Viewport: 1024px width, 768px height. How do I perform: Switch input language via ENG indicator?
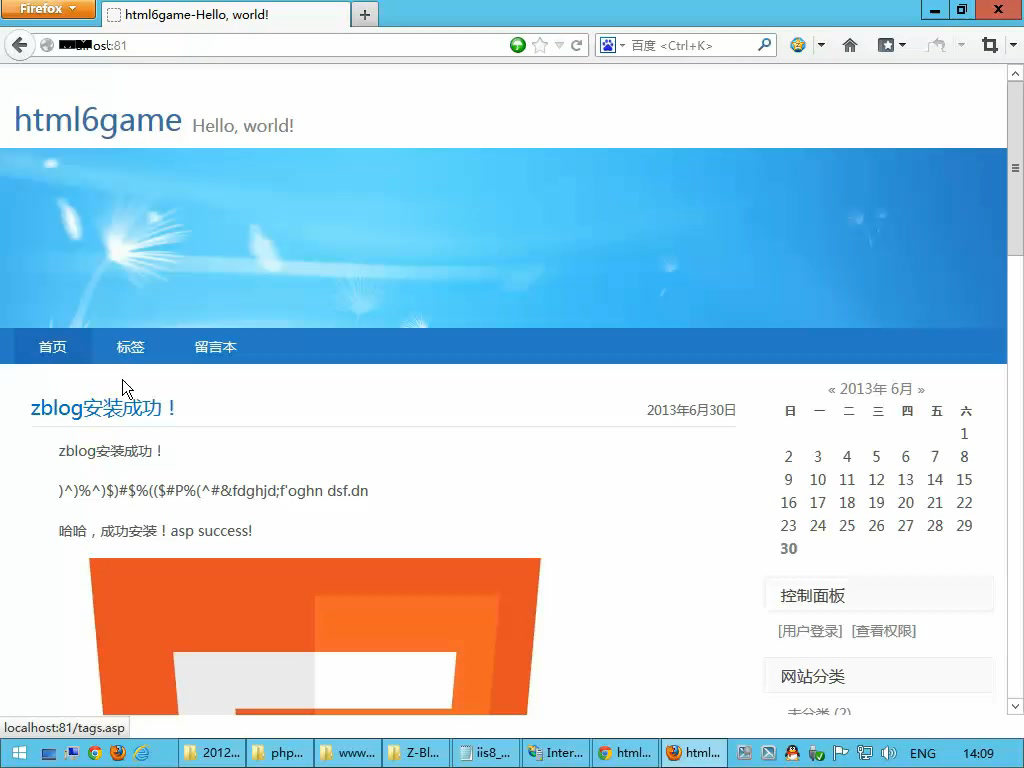click(x=923, y=753)
